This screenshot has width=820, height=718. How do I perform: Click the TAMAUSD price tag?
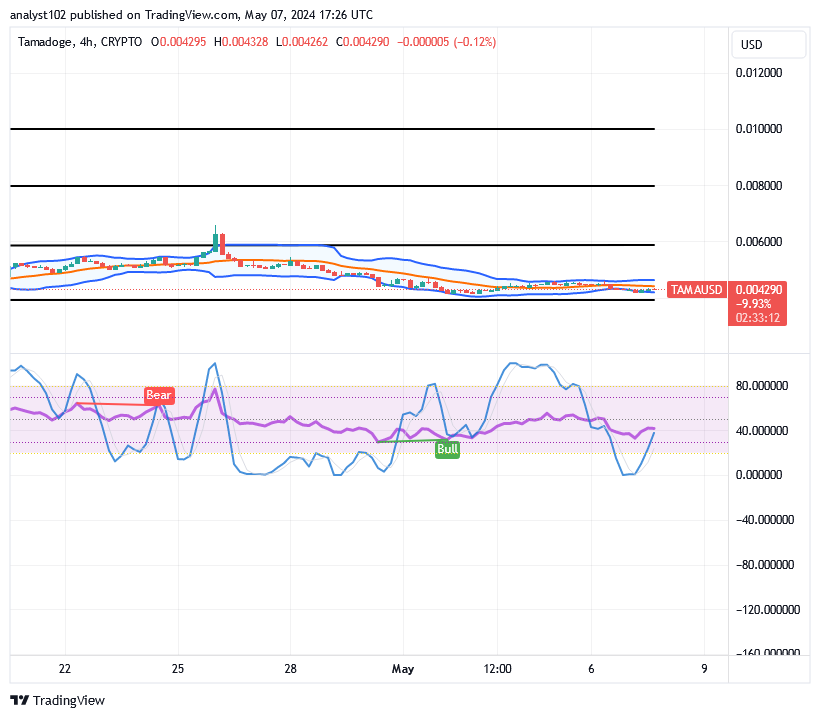(697, 290)
